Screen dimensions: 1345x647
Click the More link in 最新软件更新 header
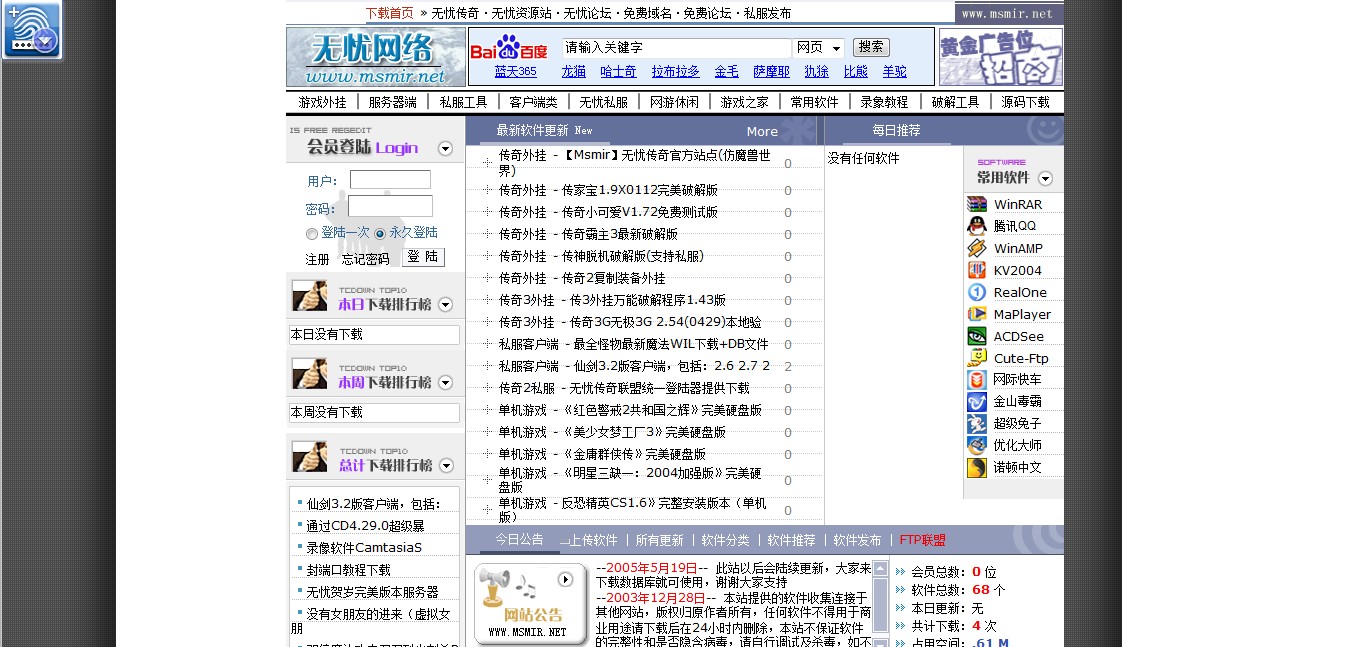762,131
